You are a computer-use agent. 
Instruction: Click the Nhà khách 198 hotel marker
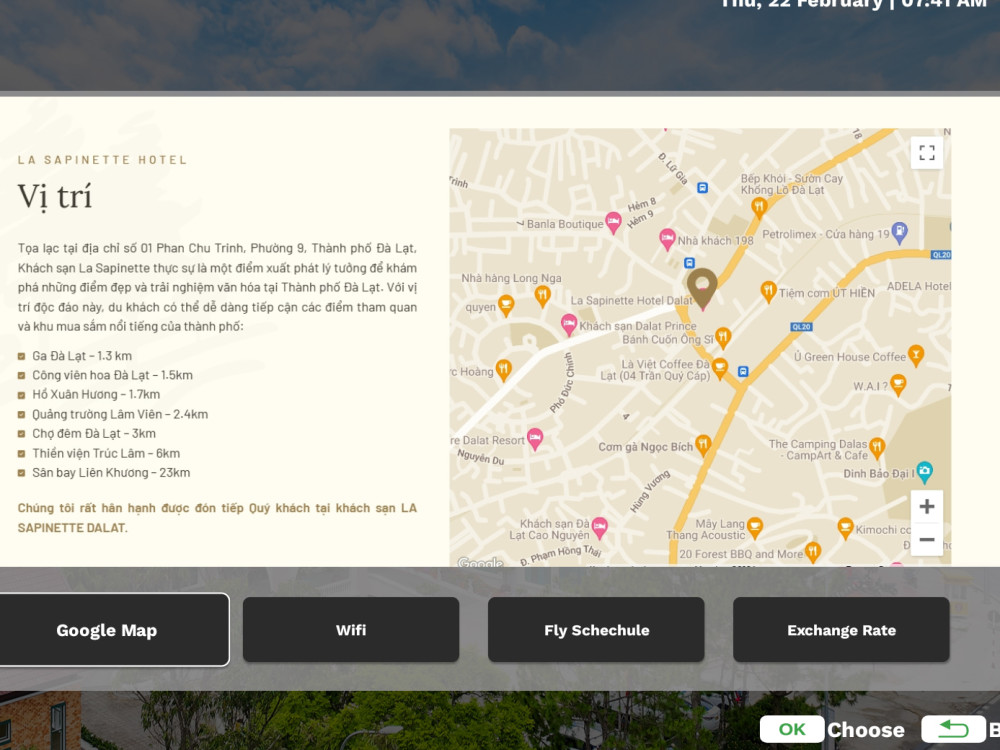point(667,239)
